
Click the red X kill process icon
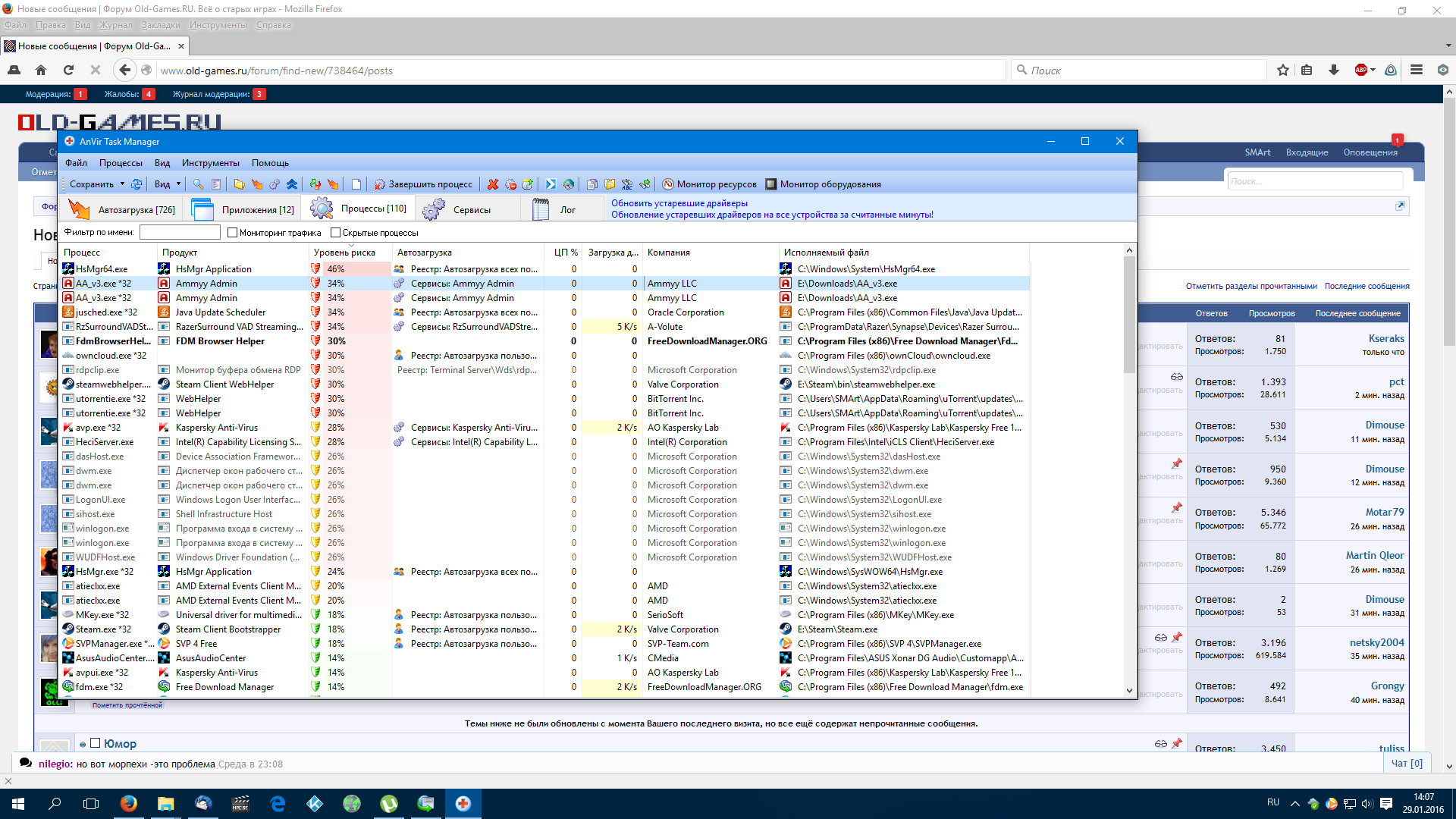point(493,184)
